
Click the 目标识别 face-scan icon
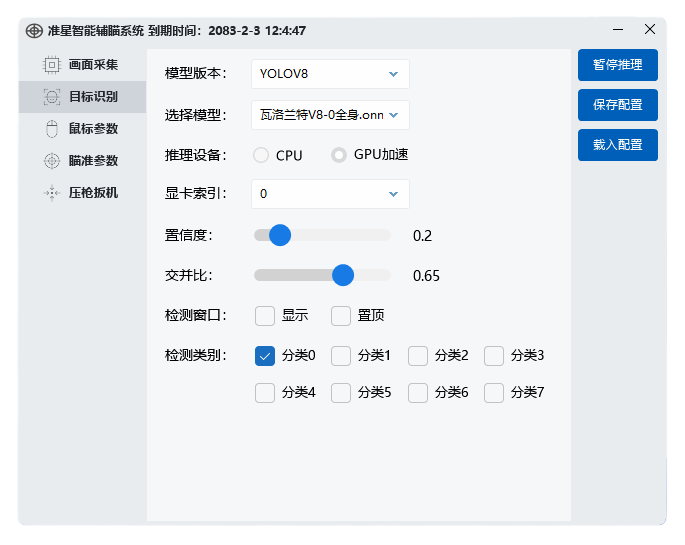51,97
